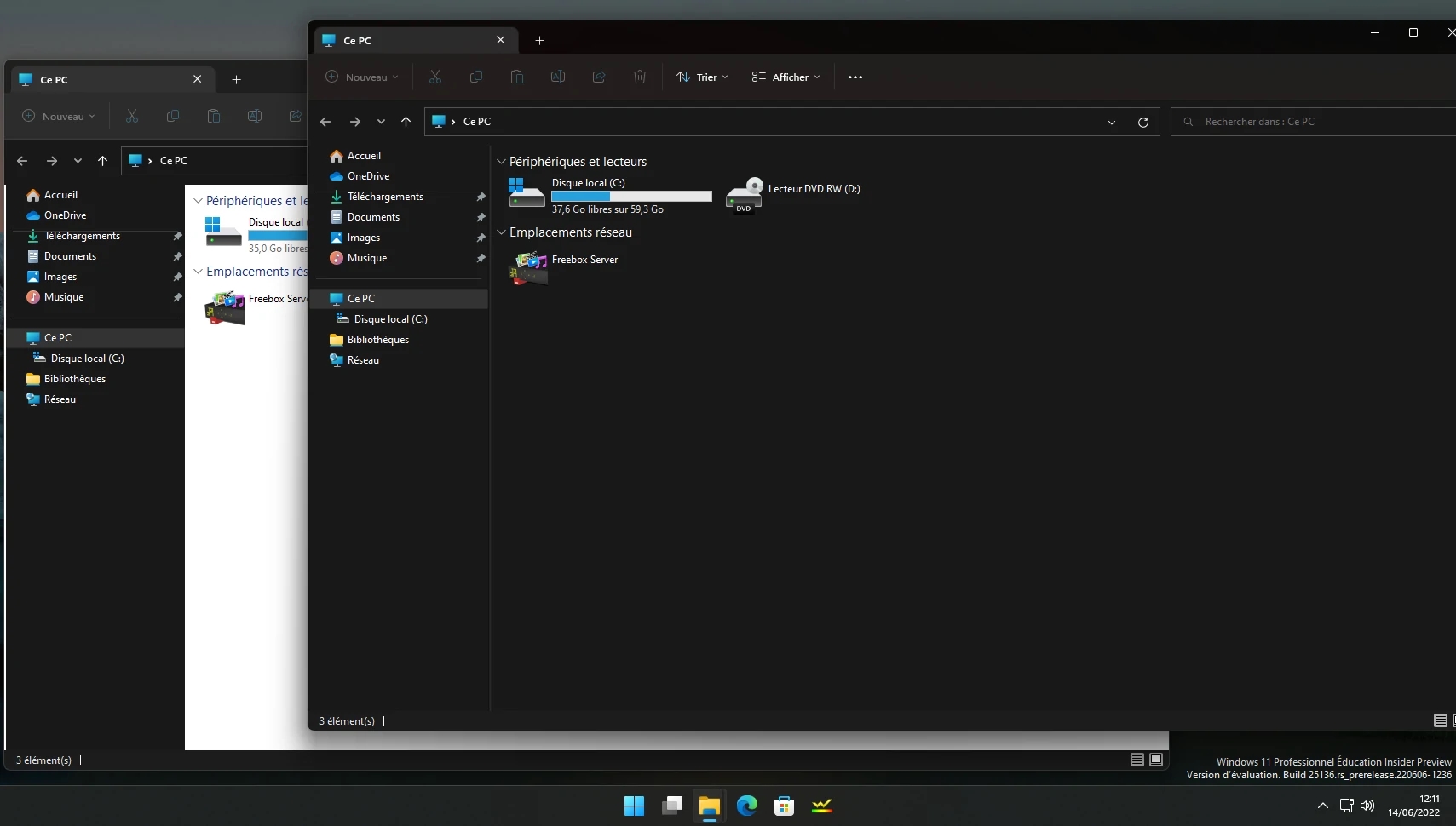Open the Afficher view dropdown
The width and height of the screenshot is (1456, 826).
click(786, 77)
